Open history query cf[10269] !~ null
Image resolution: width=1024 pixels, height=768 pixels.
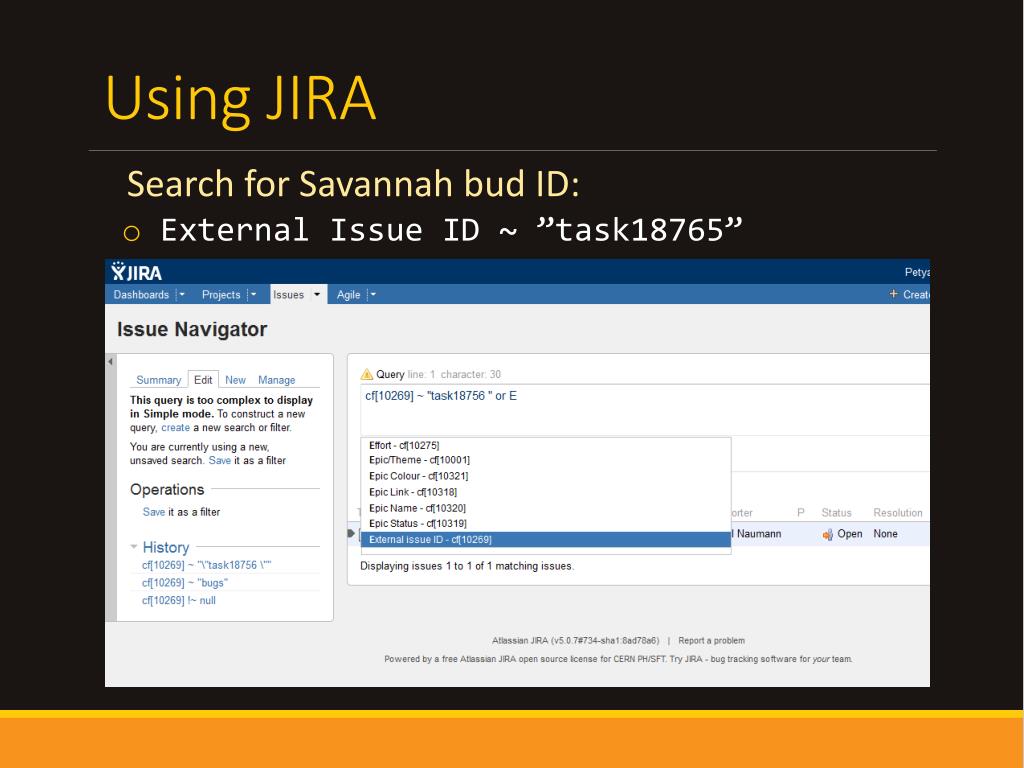click(178, 600)
